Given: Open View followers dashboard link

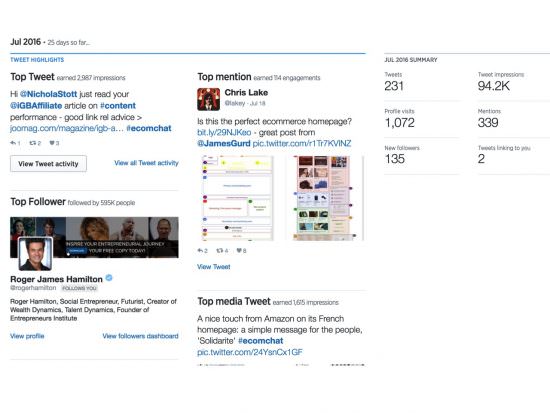Looking at the screenshot, I should point(140,336).
